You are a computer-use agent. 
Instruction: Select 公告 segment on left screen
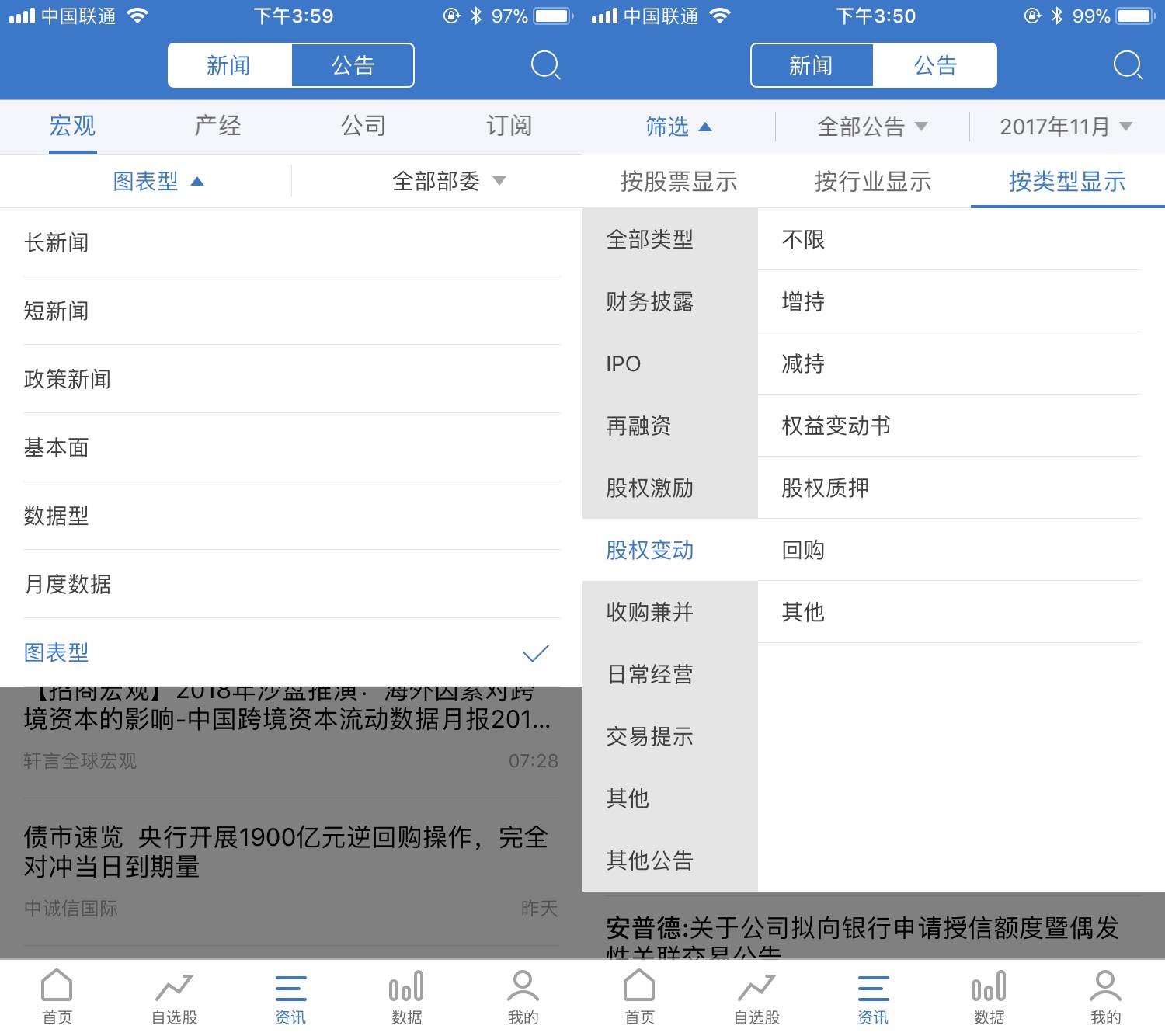pyautogui.click(x=353, y=65)
